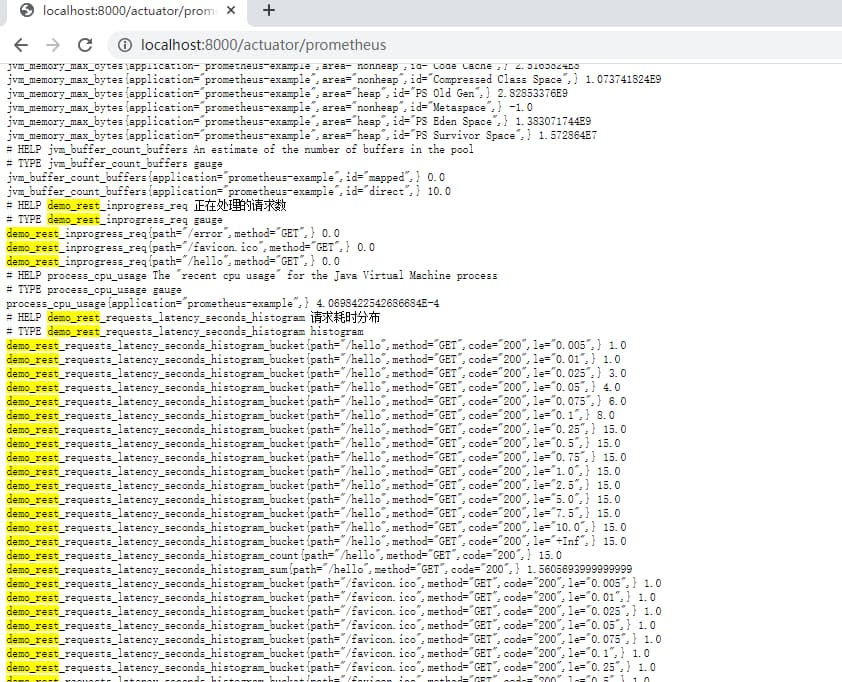The image size is (842, 682).
Task: Close the localhost:8000 tab
Action: click(232, 11)
